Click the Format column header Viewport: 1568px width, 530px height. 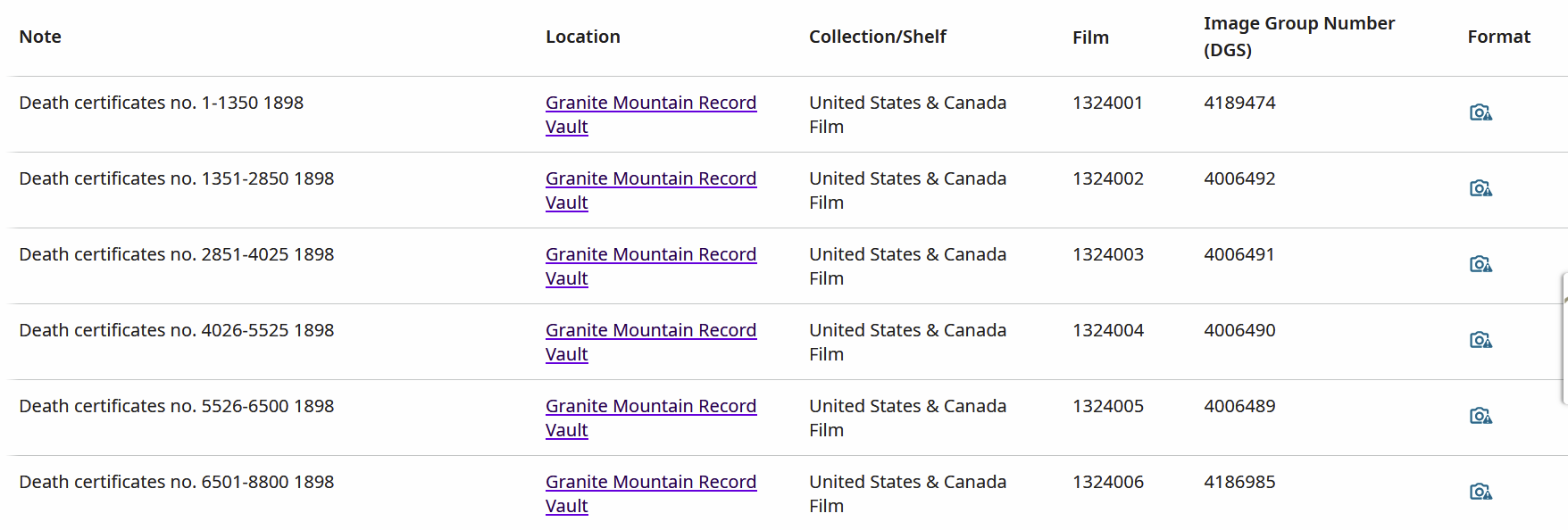point(1498,37)
